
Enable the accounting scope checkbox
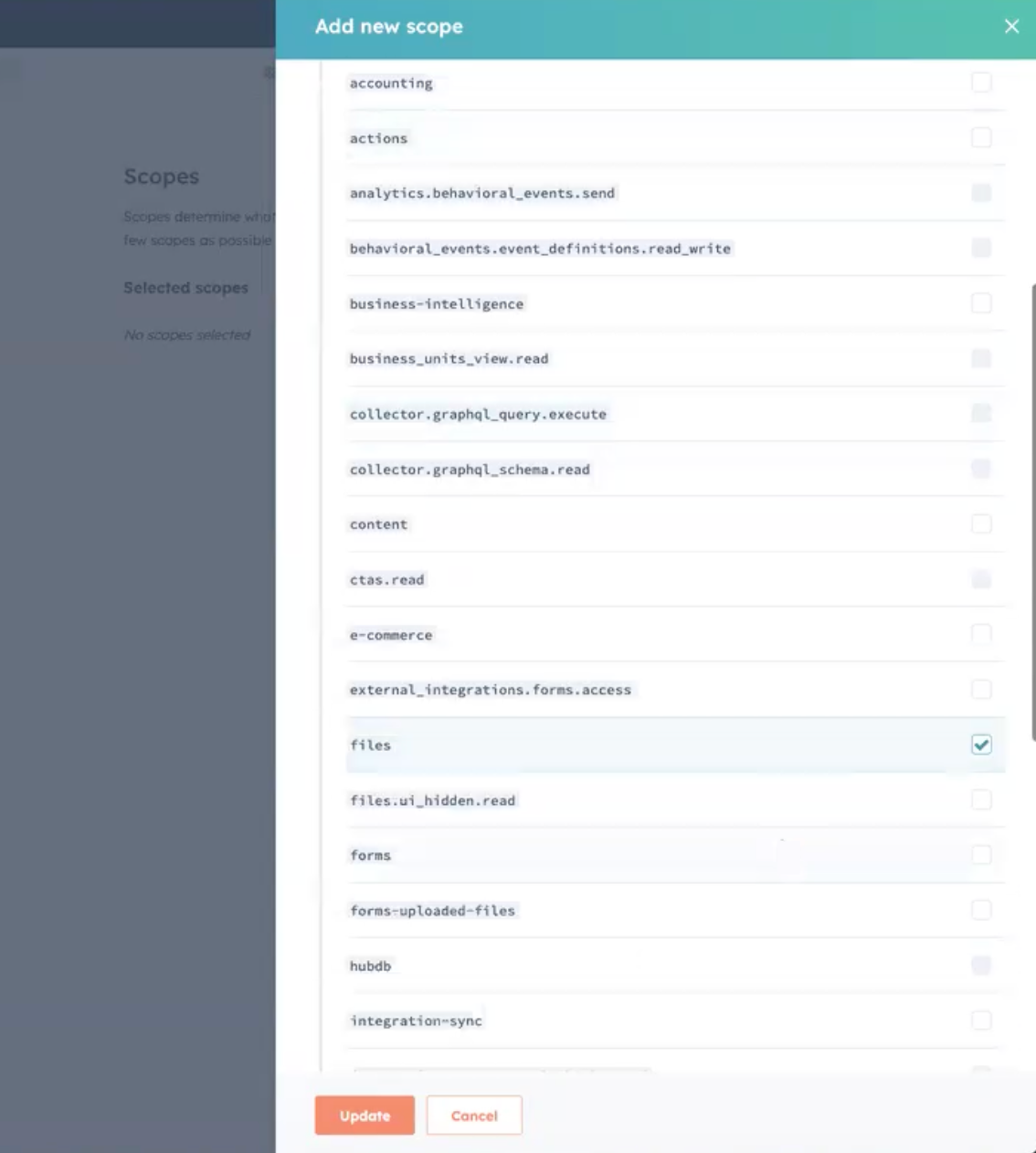[x=981, y=82]
